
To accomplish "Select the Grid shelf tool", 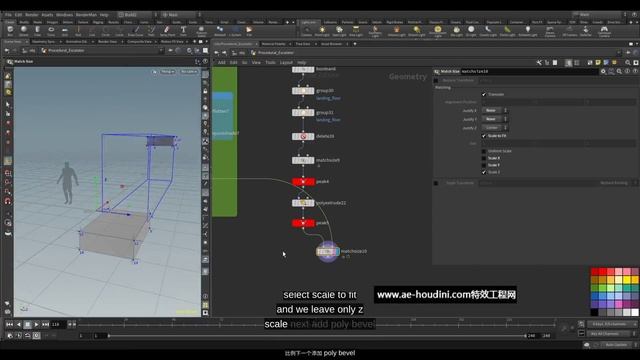I will click(x=64, y=31).
